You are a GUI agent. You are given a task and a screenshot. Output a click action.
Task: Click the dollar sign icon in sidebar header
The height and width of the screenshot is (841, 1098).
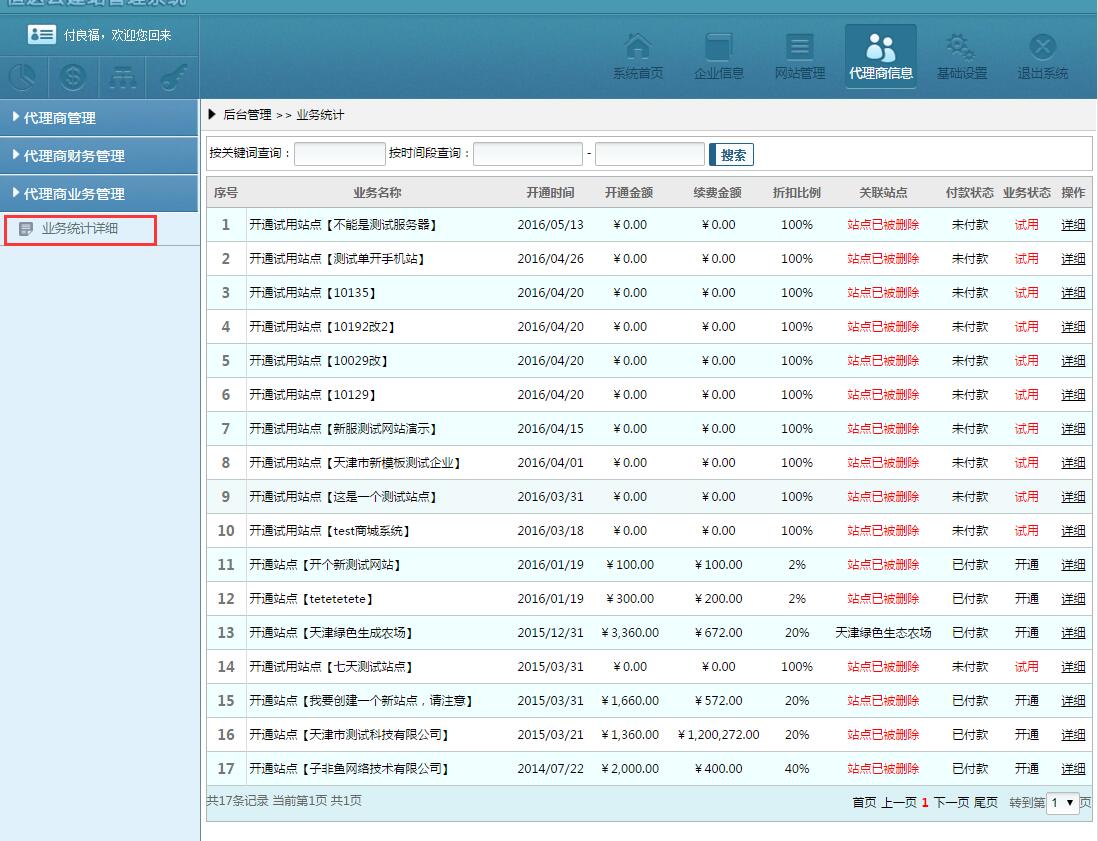tap(73, 77)
